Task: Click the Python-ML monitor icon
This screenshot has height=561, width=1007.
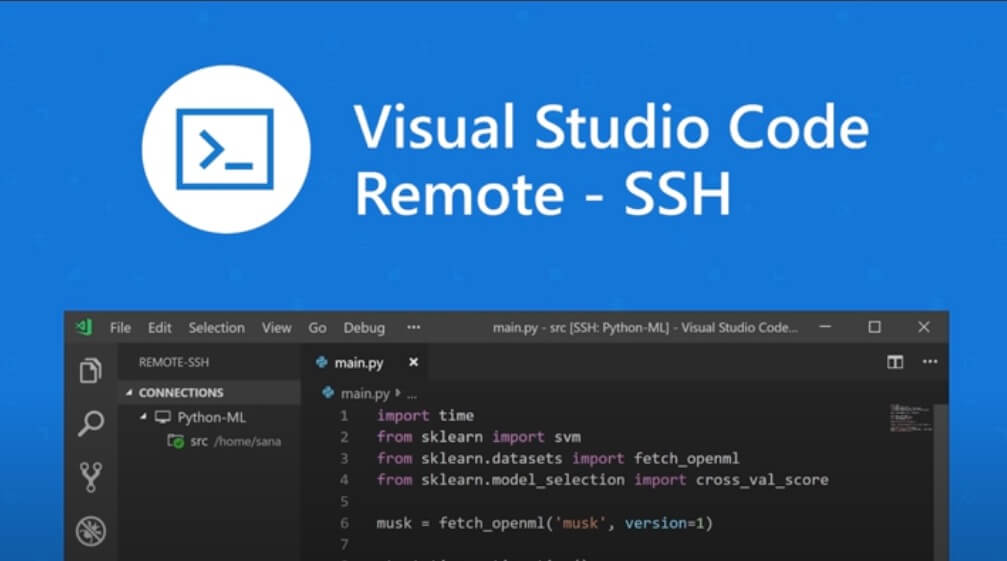Action: pyautogui.click(x=163, y=417)
